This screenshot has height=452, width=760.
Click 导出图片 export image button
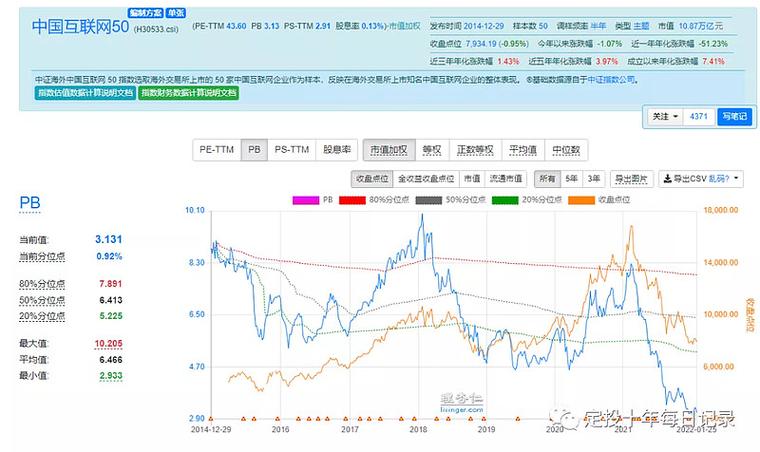click(x=631, y=179)
